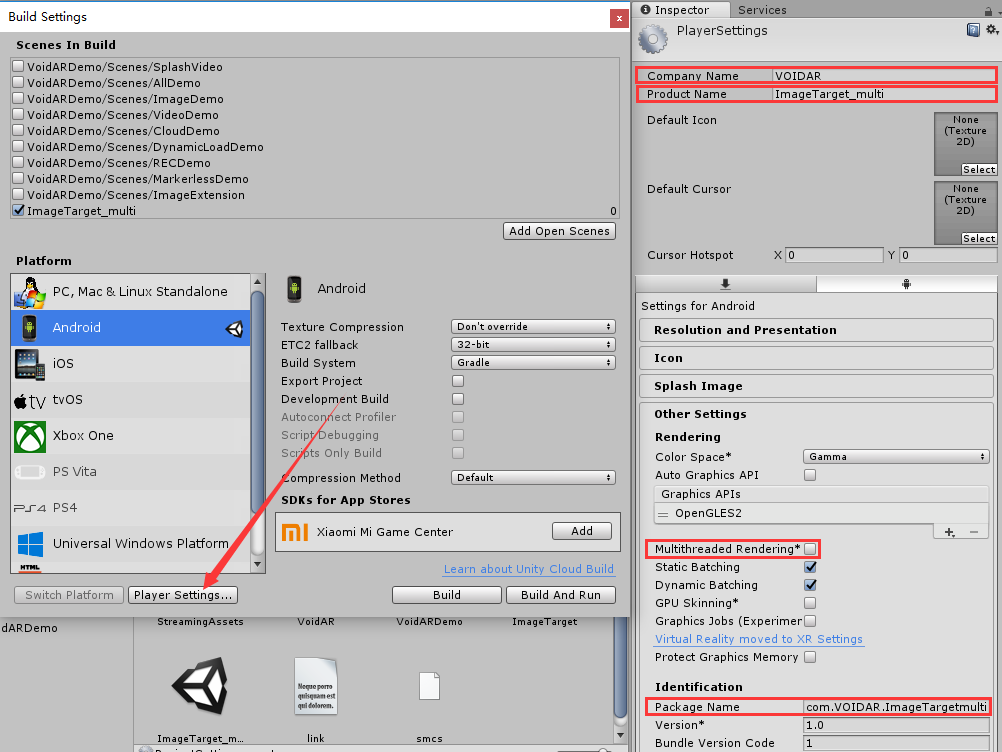This screenshot has height=752, width=1002.
Task: Add a Graphics API with plus icon
Action: pos(950,532)
